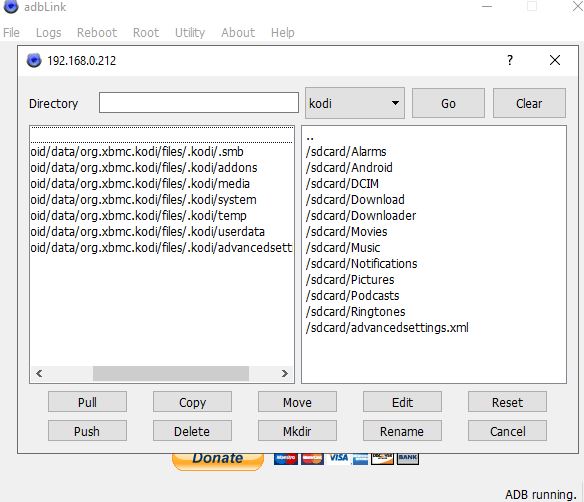Image resolution: width=584 pixels, height=502 pixels.
Task: Select /sdcard/Ringtones in right list
Action: (x=434, y=312)
